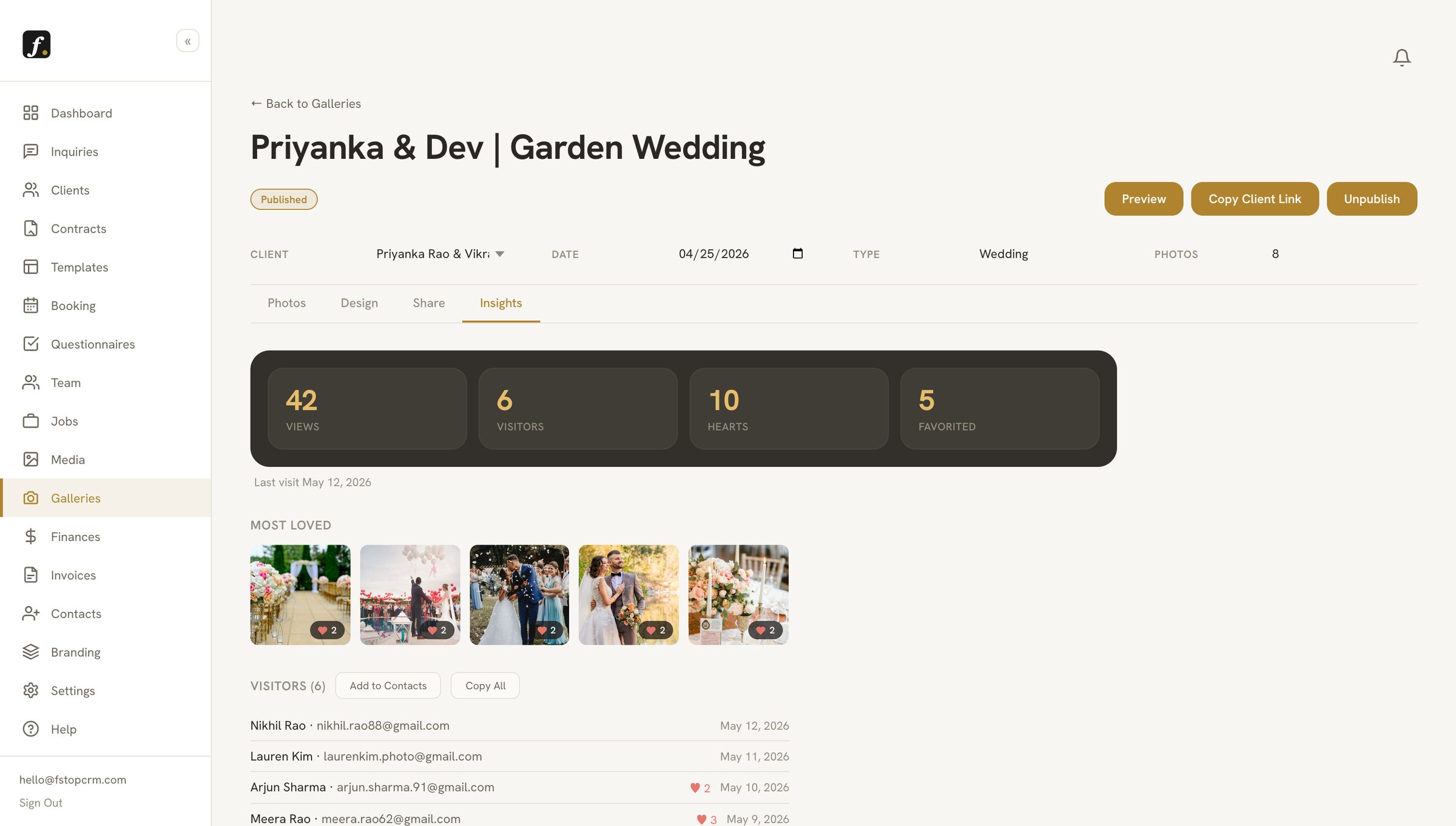Open the couple portrait with bouquet thumbnail
This screenshot has height=826, width=1456.
[629, 594]
